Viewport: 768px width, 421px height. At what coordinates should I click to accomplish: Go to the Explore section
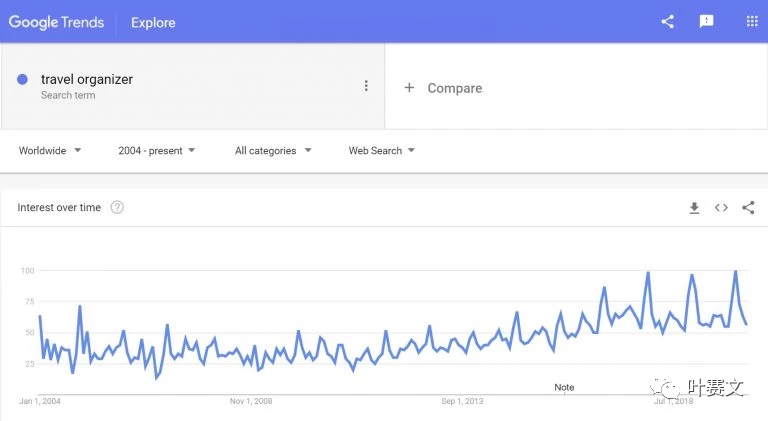pyautogui.click(x=153, y=23)
